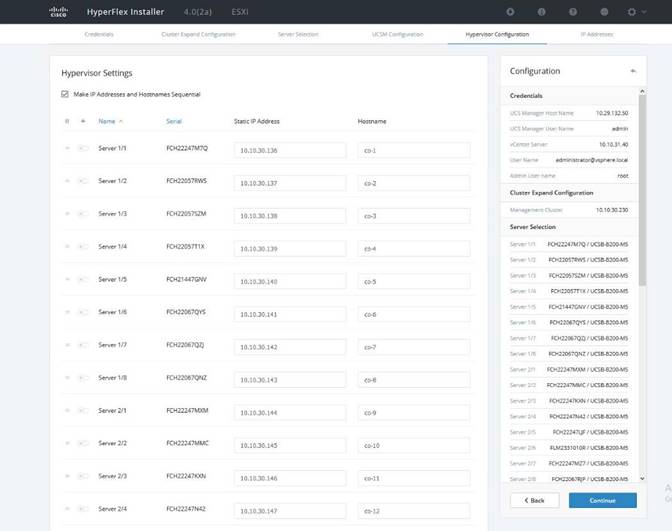Image resolution: width=672 pixels, height=531 pixels.
Task: Go to the IP Addresses tab
Action: (x=597, y=34)
